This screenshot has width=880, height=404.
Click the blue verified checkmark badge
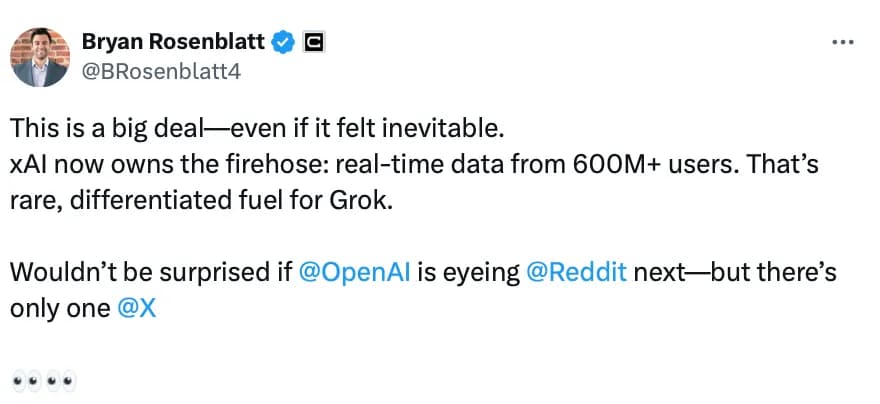click(283, 42)
